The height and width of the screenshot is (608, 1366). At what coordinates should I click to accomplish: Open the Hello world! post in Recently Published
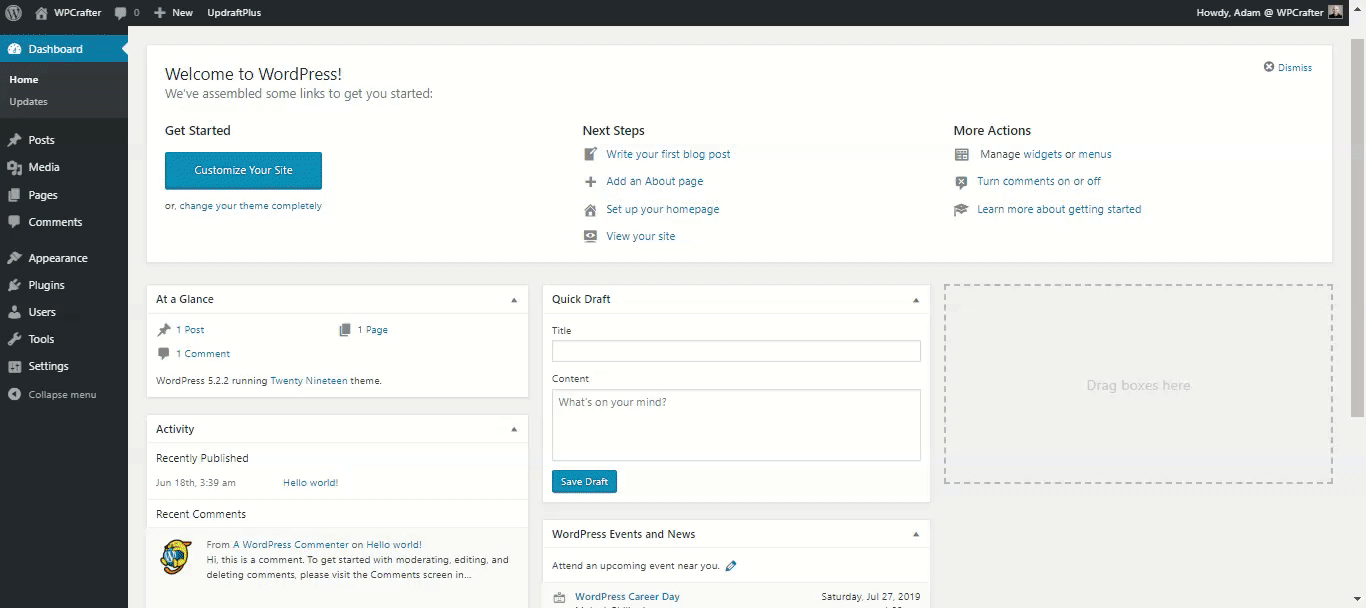310,483
